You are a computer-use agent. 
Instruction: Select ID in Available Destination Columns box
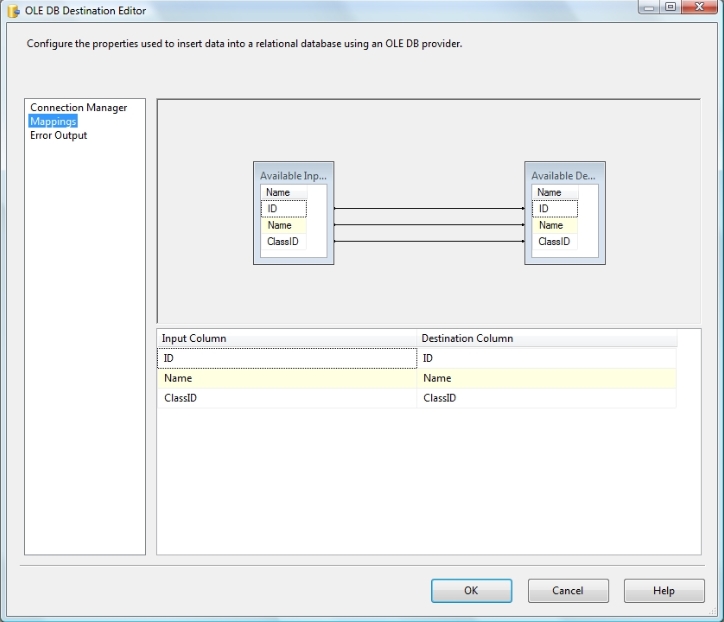[x=555, y=209]
